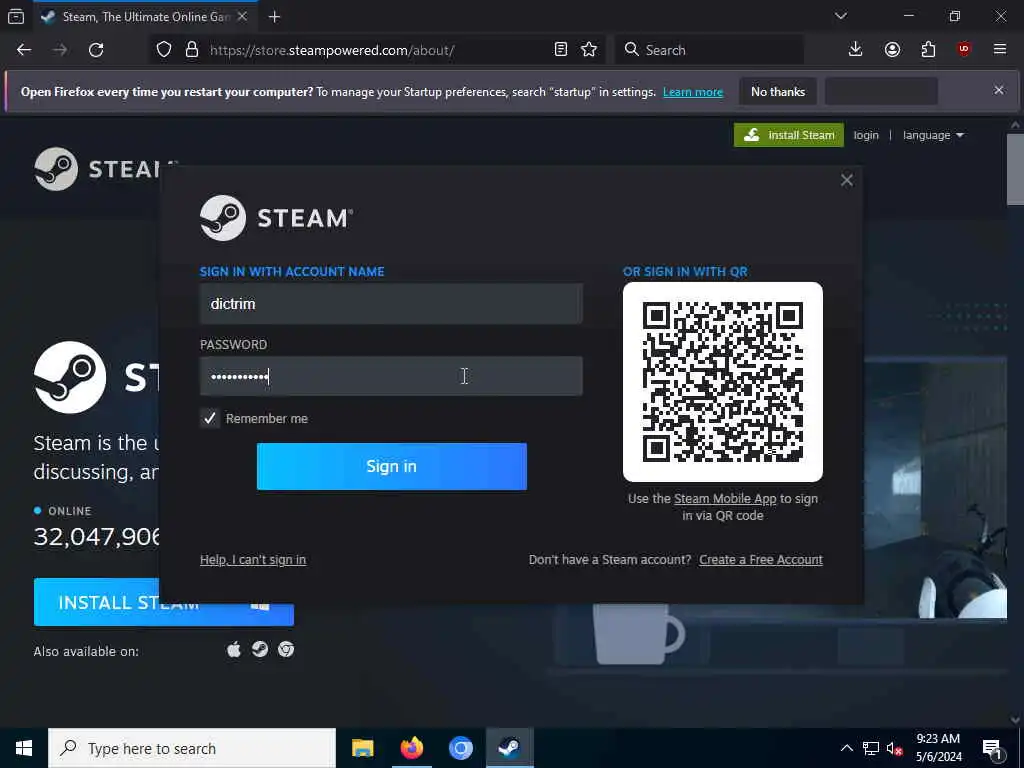Image resolution: width=1024 pixels, height=768 pixels.
Task: Click No thanks in the notification bar
Action: coord(778,91)
